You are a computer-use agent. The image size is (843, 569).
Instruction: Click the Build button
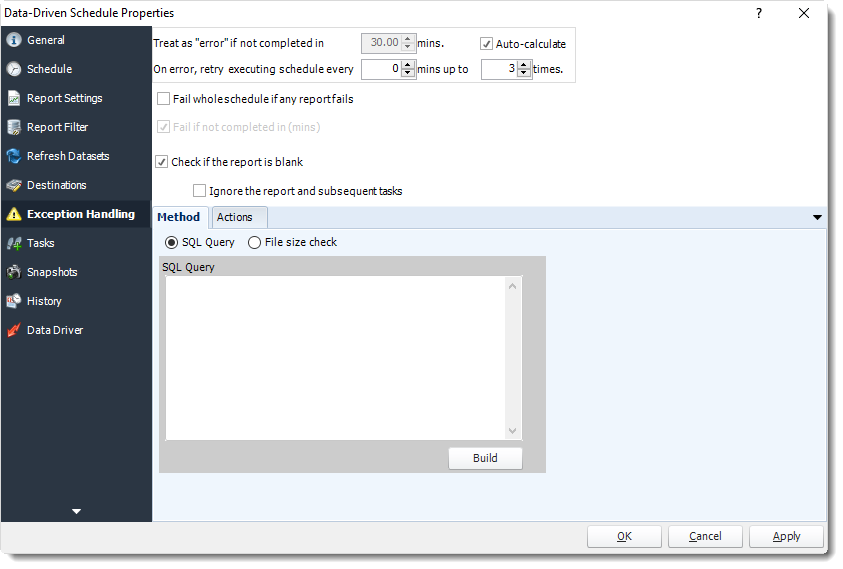click(x=485, y=458)
